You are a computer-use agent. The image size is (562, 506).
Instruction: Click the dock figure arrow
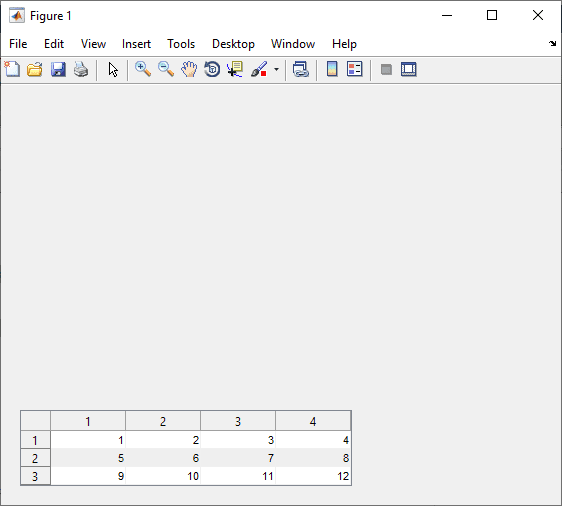(552, 44)
